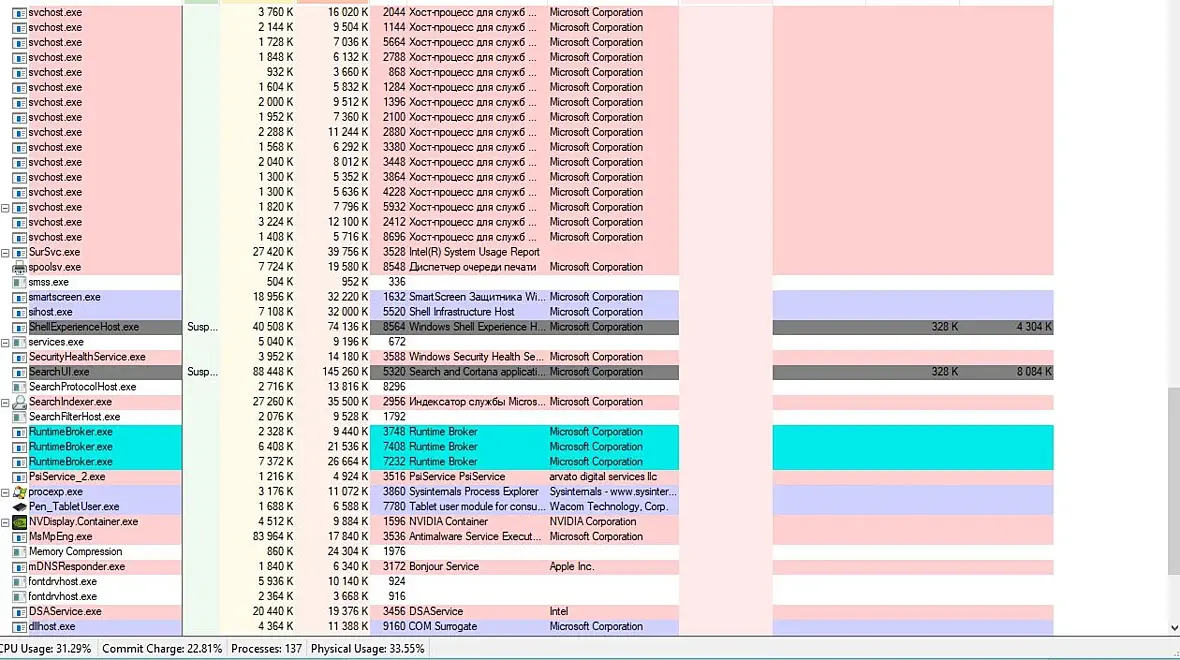Collapse the svchost.exe PID 5932 tree node
The height and width of the screenshot is (660, 1180).
pos(5,208)
